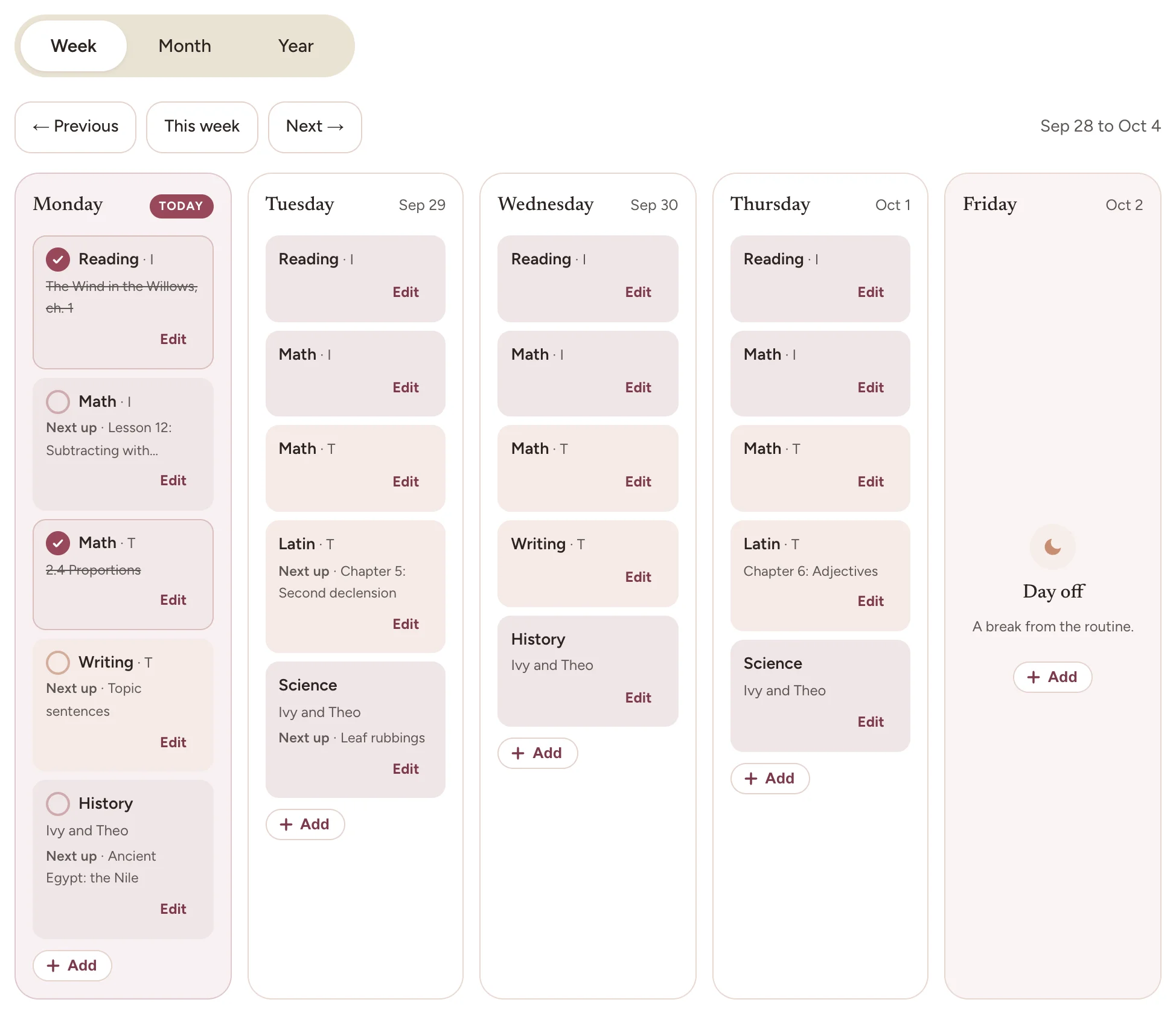The width and height of the screenshot is (1176, 1014).
Task: Edit Thursday's Math T card
Action: click(871, 482)
